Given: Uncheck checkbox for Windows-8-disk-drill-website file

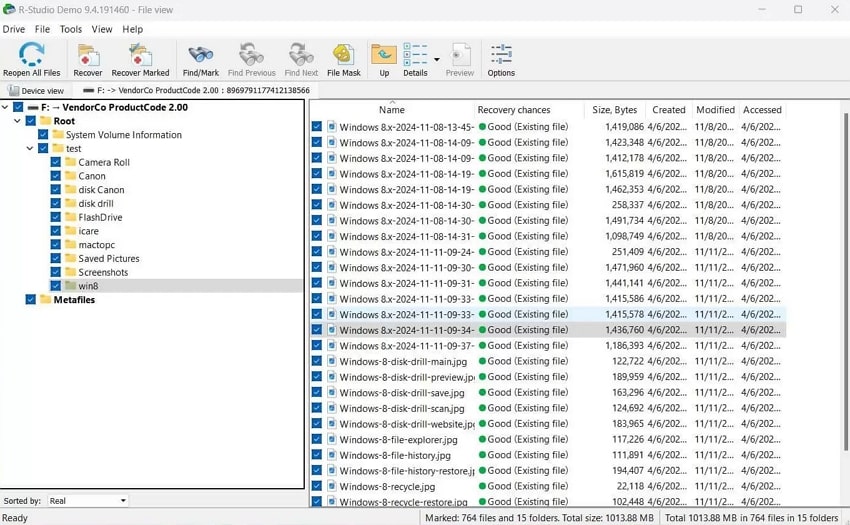Looking at the screenshot, I should (x=317, y=423).
